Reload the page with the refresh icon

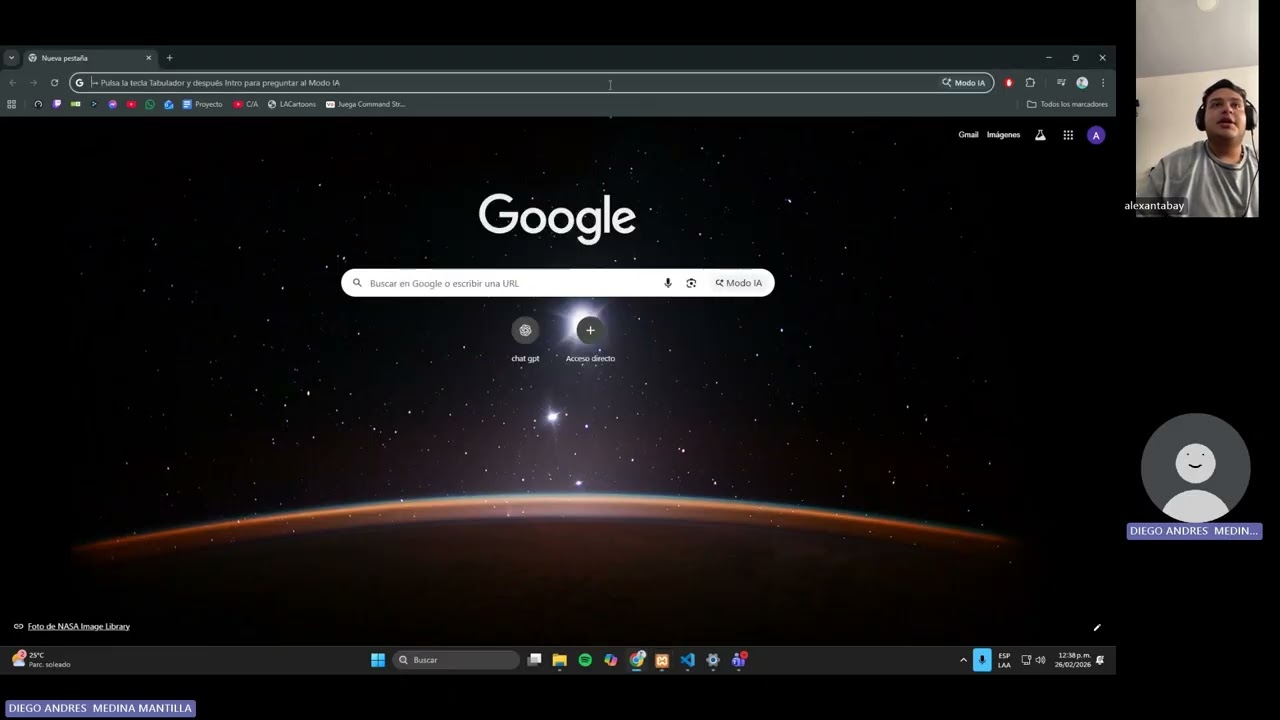(x=54, y=83)
